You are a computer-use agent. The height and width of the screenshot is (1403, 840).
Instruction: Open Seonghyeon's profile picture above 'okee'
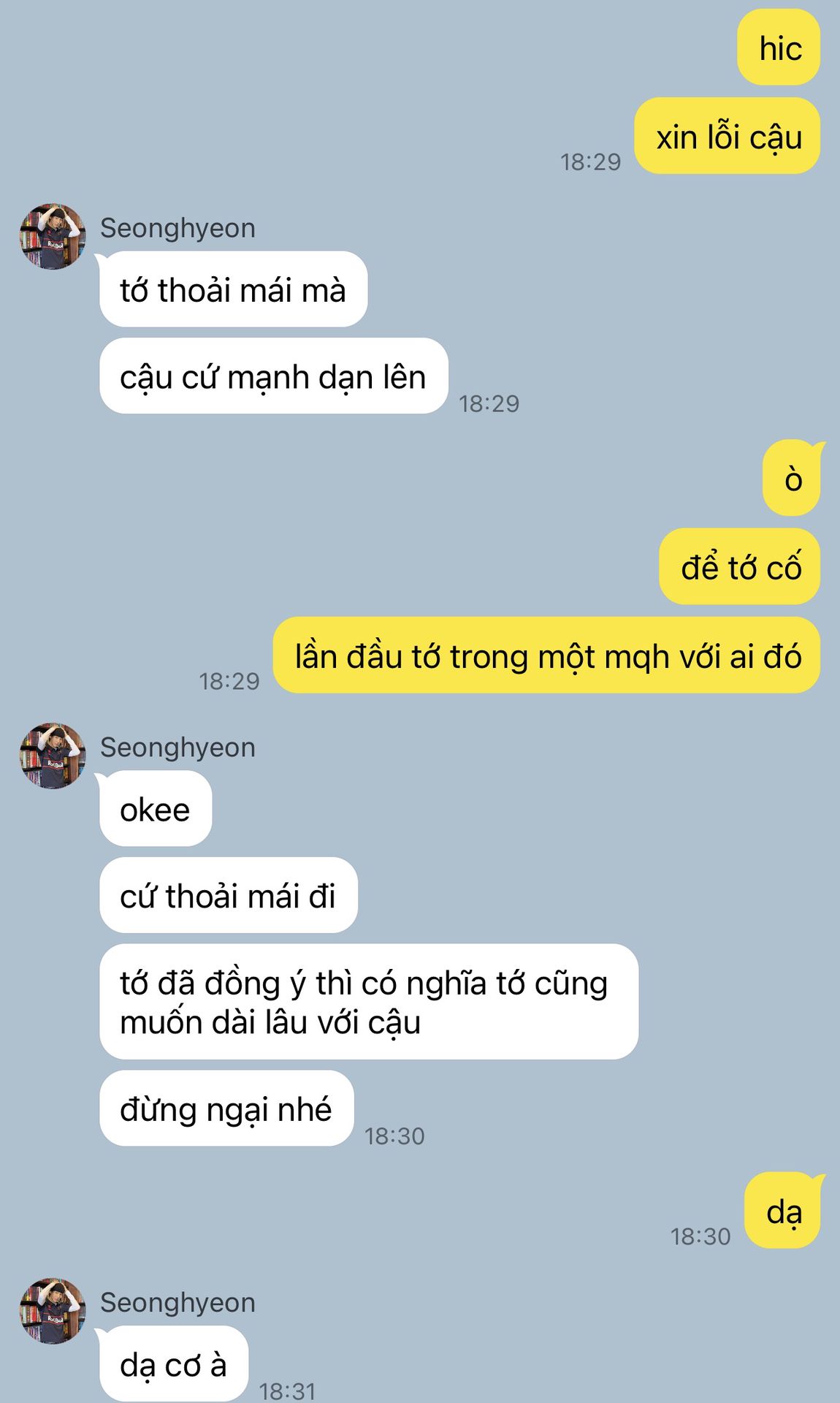tap(53, 756)
